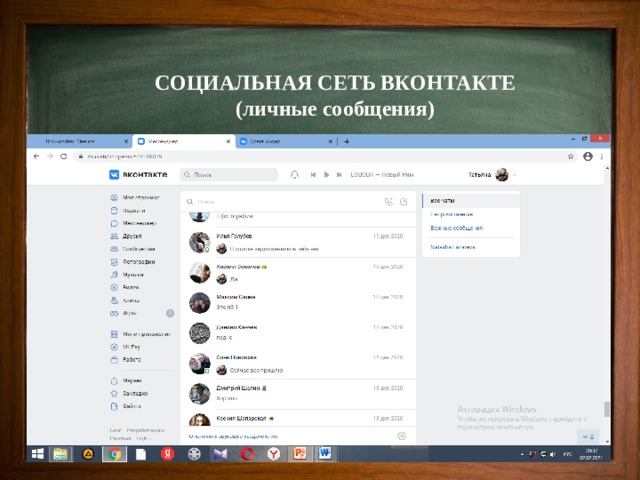The image size is (640, 480).
Task: Open Музыка in the left sidebar
Action: 127,275
